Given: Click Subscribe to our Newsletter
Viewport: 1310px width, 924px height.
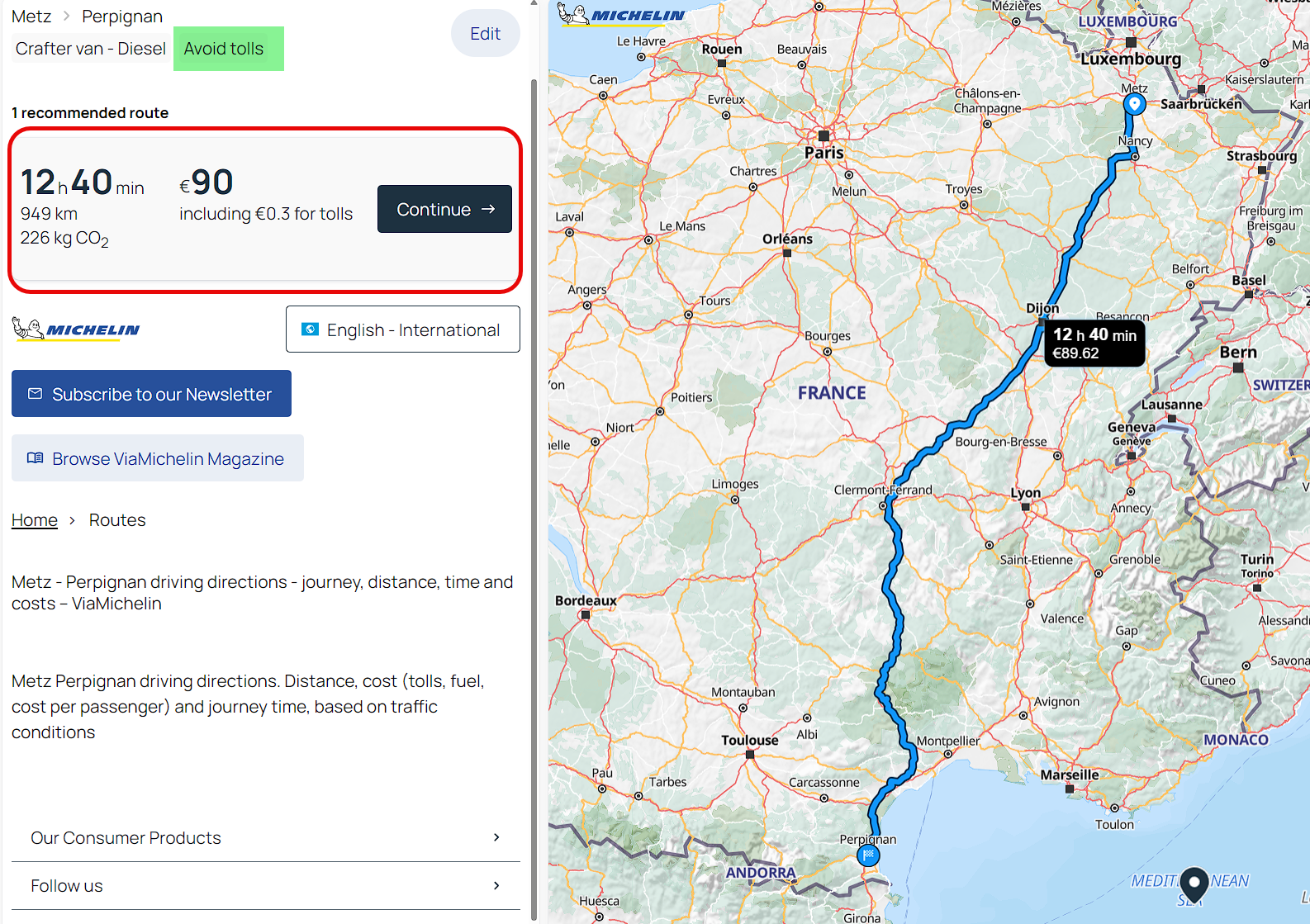Looking at the screenshot, I should point(151,394).
